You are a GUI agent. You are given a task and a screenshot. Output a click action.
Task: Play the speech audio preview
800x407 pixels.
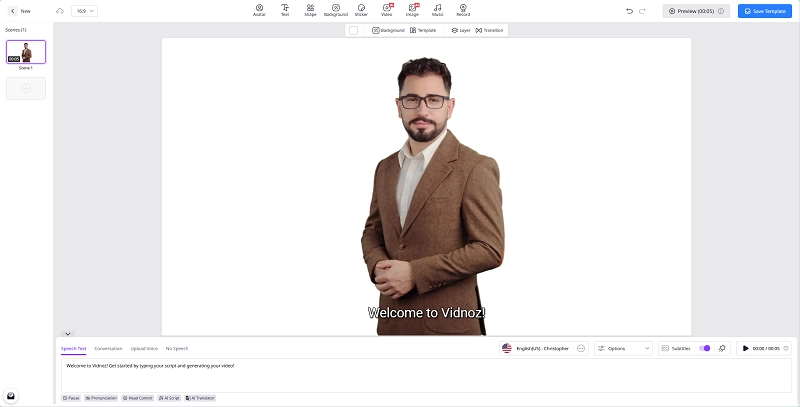745,348
